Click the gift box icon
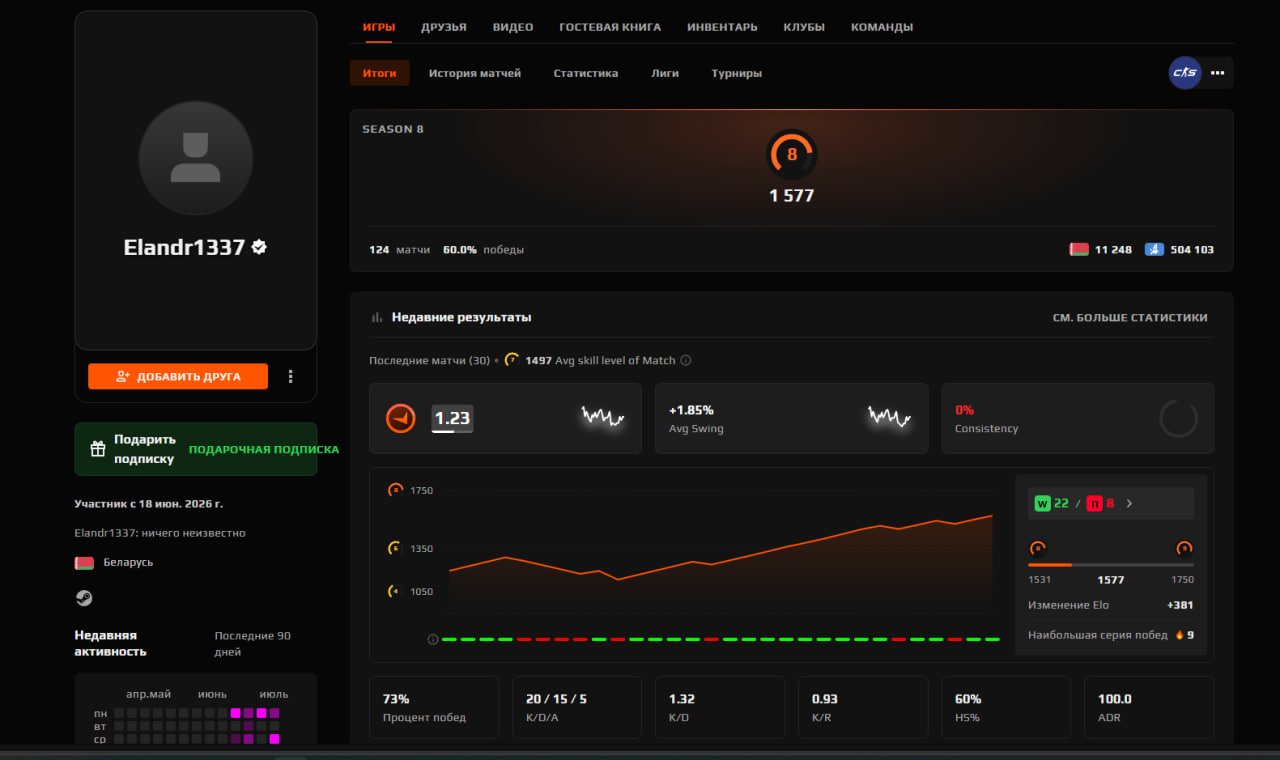The width and height of the screenshot is (1280, 760). click(x=98, y=449)
